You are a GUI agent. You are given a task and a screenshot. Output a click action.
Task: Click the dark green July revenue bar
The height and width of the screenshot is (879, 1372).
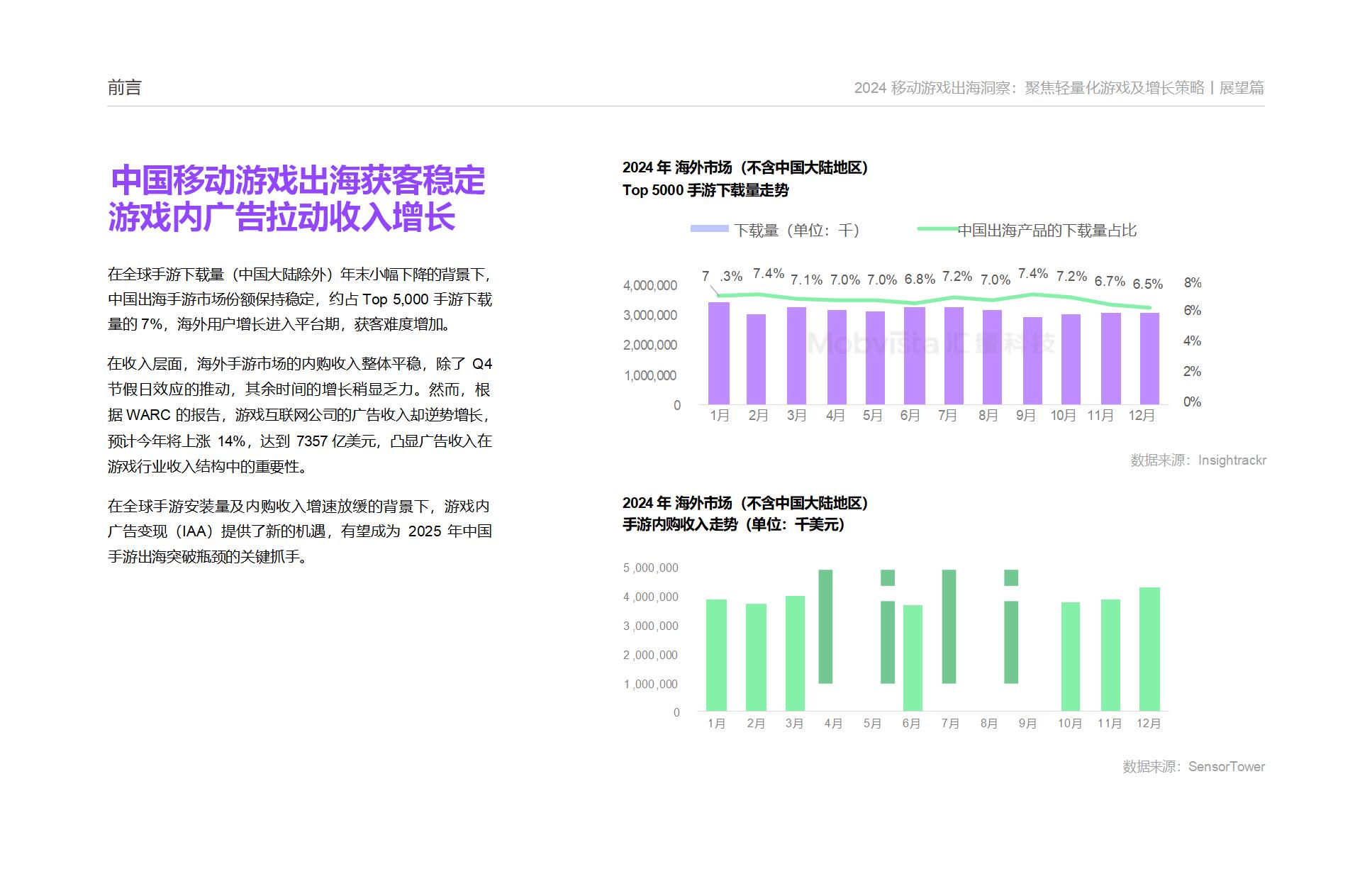(949, 626)
